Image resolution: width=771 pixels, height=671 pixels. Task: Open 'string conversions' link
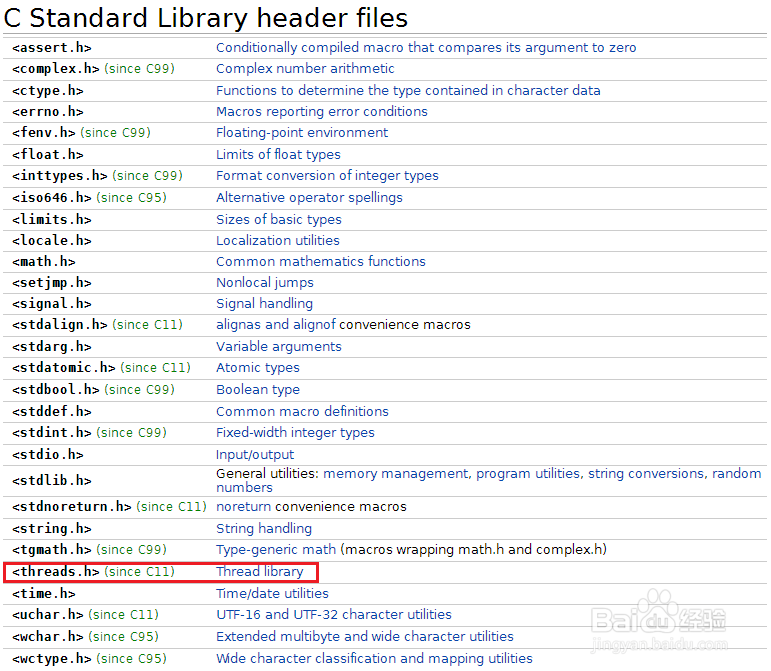coord(646,474)
